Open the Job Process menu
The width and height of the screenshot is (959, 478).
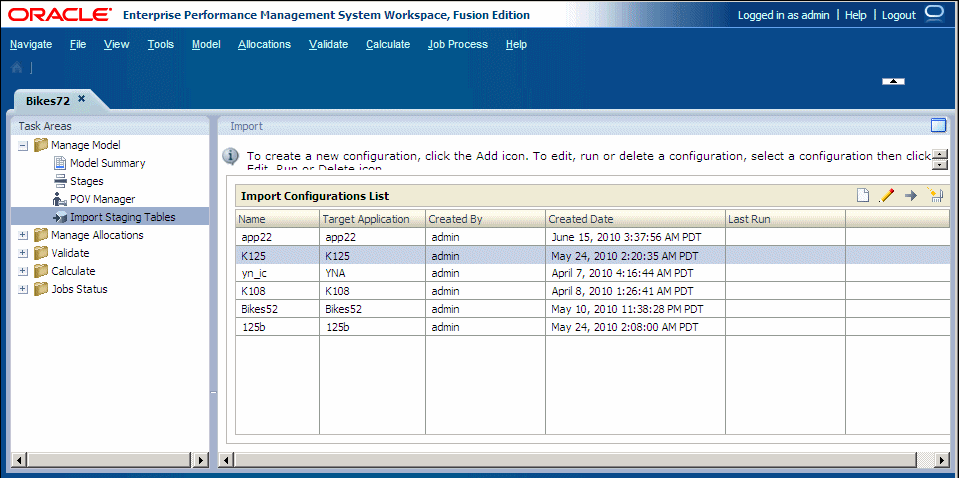tap(458, 44)
